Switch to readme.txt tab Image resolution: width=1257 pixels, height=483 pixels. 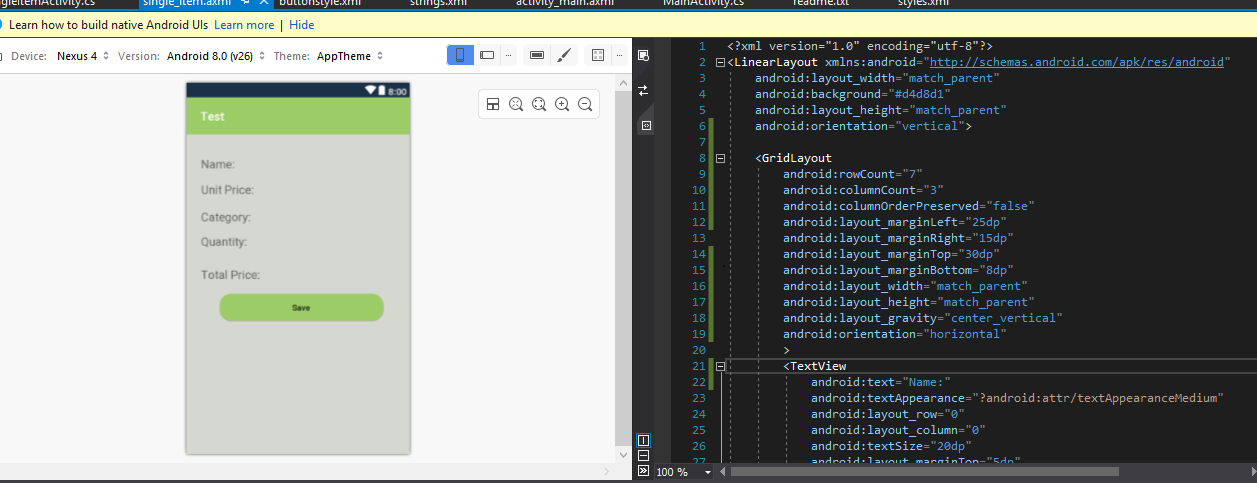(x=820, y=3)
